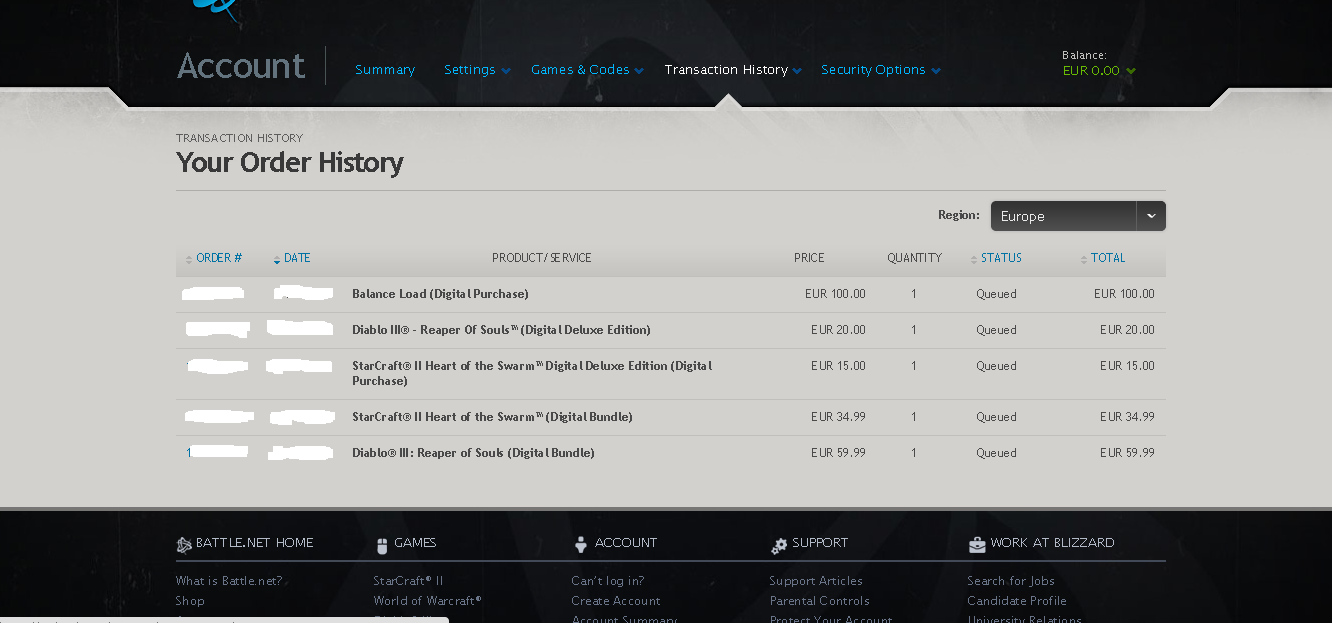Image resolution: width=1332 pixels, height=623 pixels.
Task: Open the Europe region dropdown
Action: pyautogui.click(x=1078, y=216)
